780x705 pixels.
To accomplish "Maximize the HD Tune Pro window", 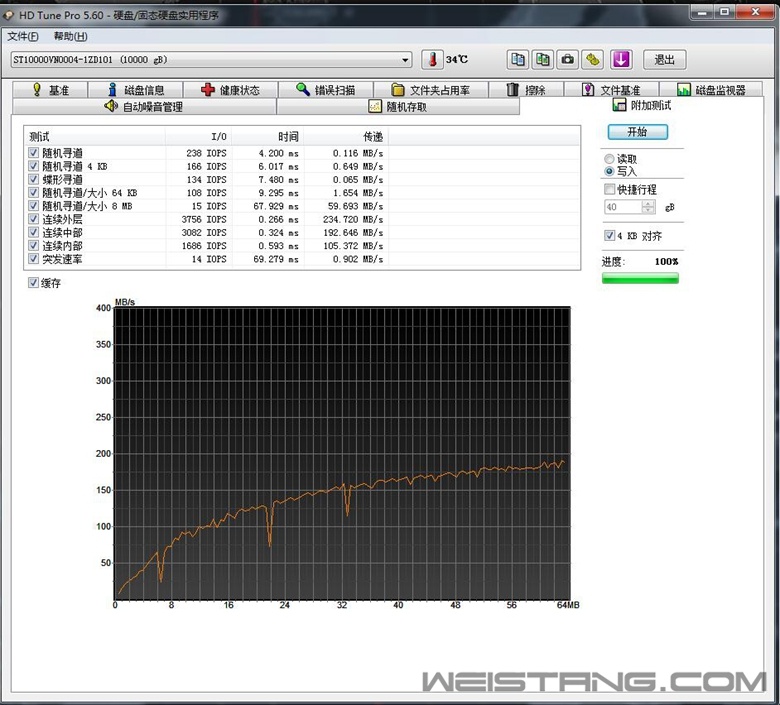I will [x=725, y=11].
